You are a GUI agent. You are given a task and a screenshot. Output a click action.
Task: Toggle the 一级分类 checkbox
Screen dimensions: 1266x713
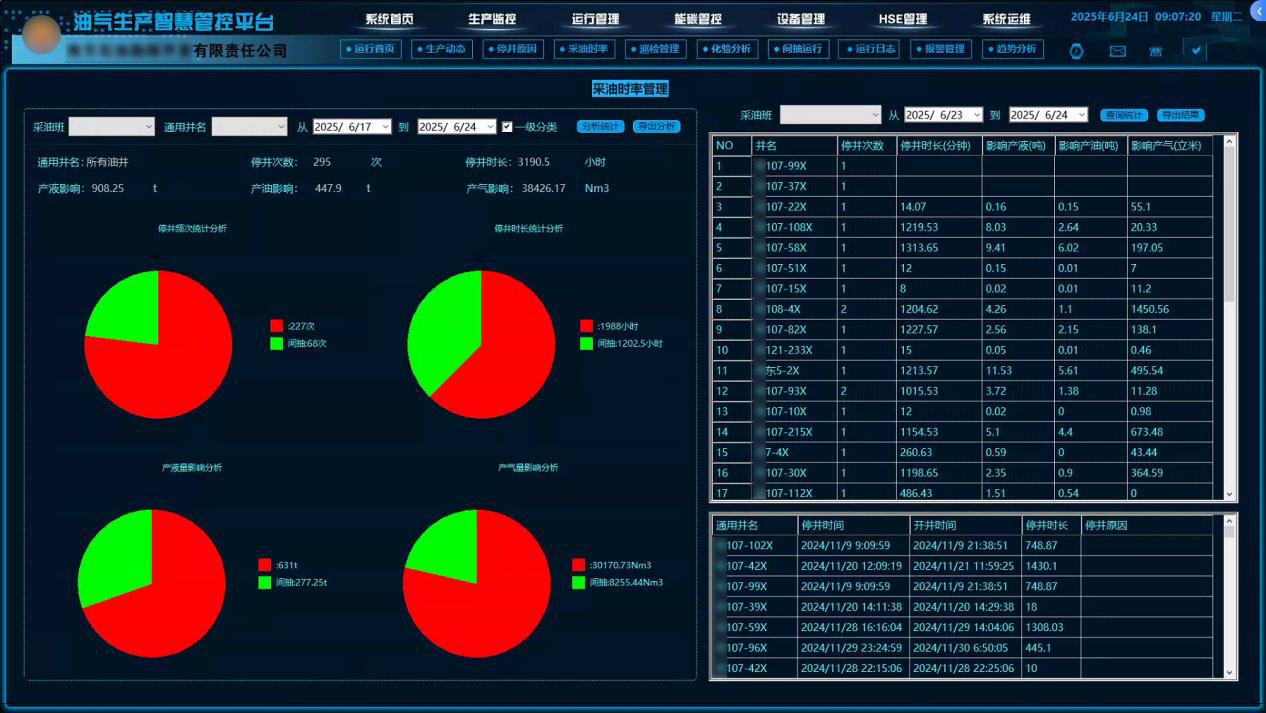coord(507,127)
